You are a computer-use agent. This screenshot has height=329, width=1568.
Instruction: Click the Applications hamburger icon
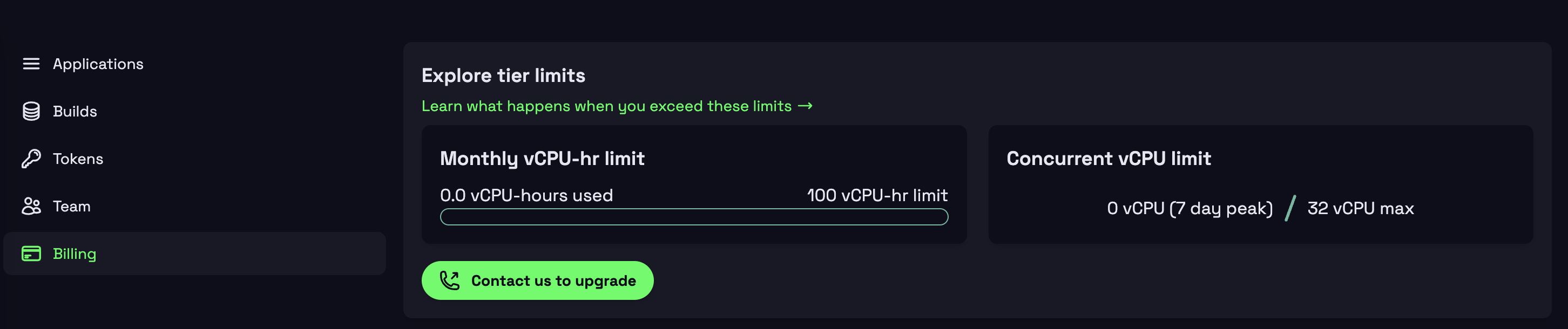[31, 64]
